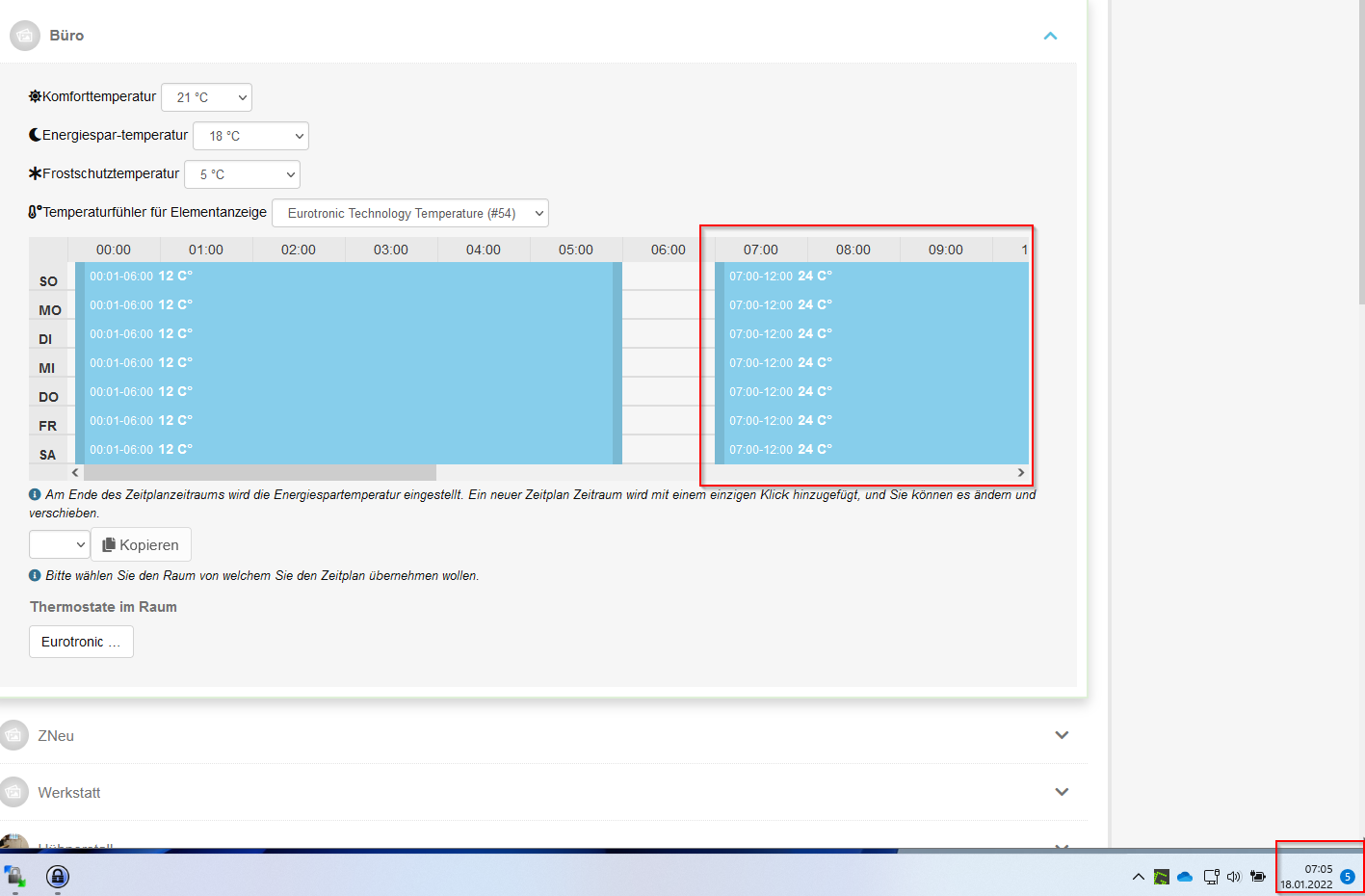Image resolution: width=1365 pixels, height=896 pixels.
Task: Collapse the Büro room panel
Action: coord(1050,36)
